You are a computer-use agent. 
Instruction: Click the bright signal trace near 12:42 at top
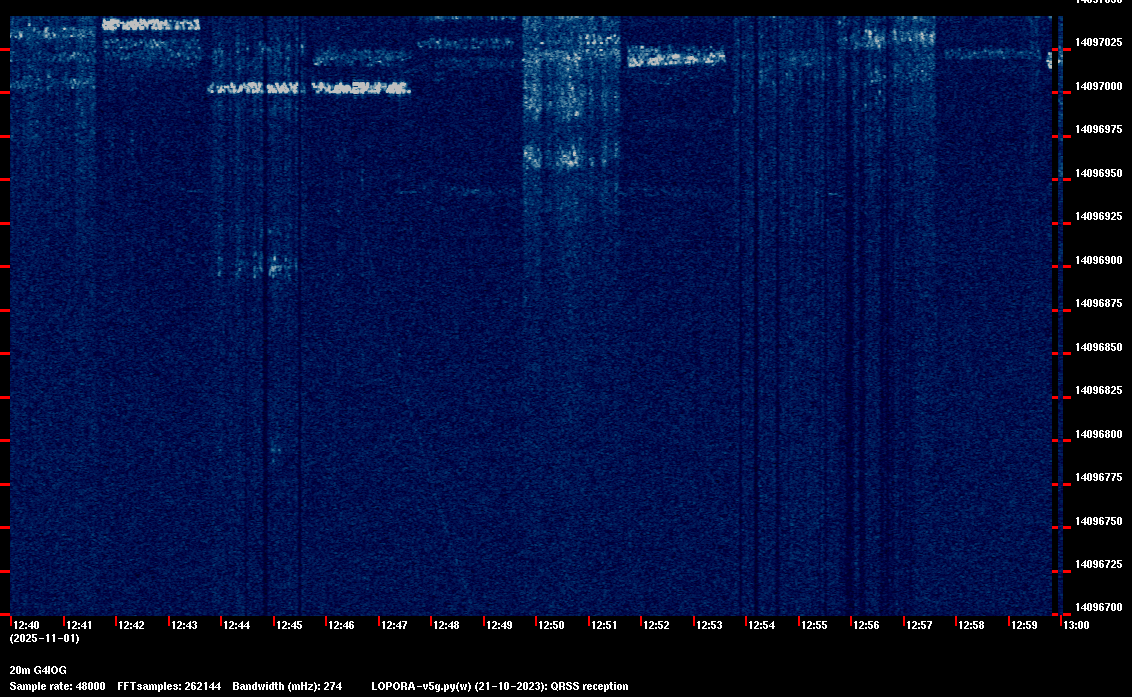tap(151, 25)
